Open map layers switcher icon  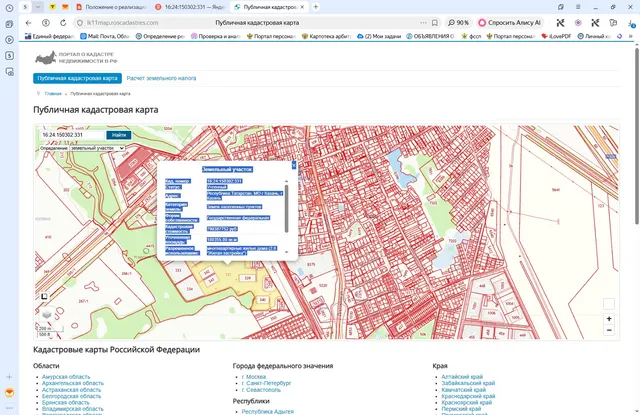pyautogui.click(x=47, y=314)
